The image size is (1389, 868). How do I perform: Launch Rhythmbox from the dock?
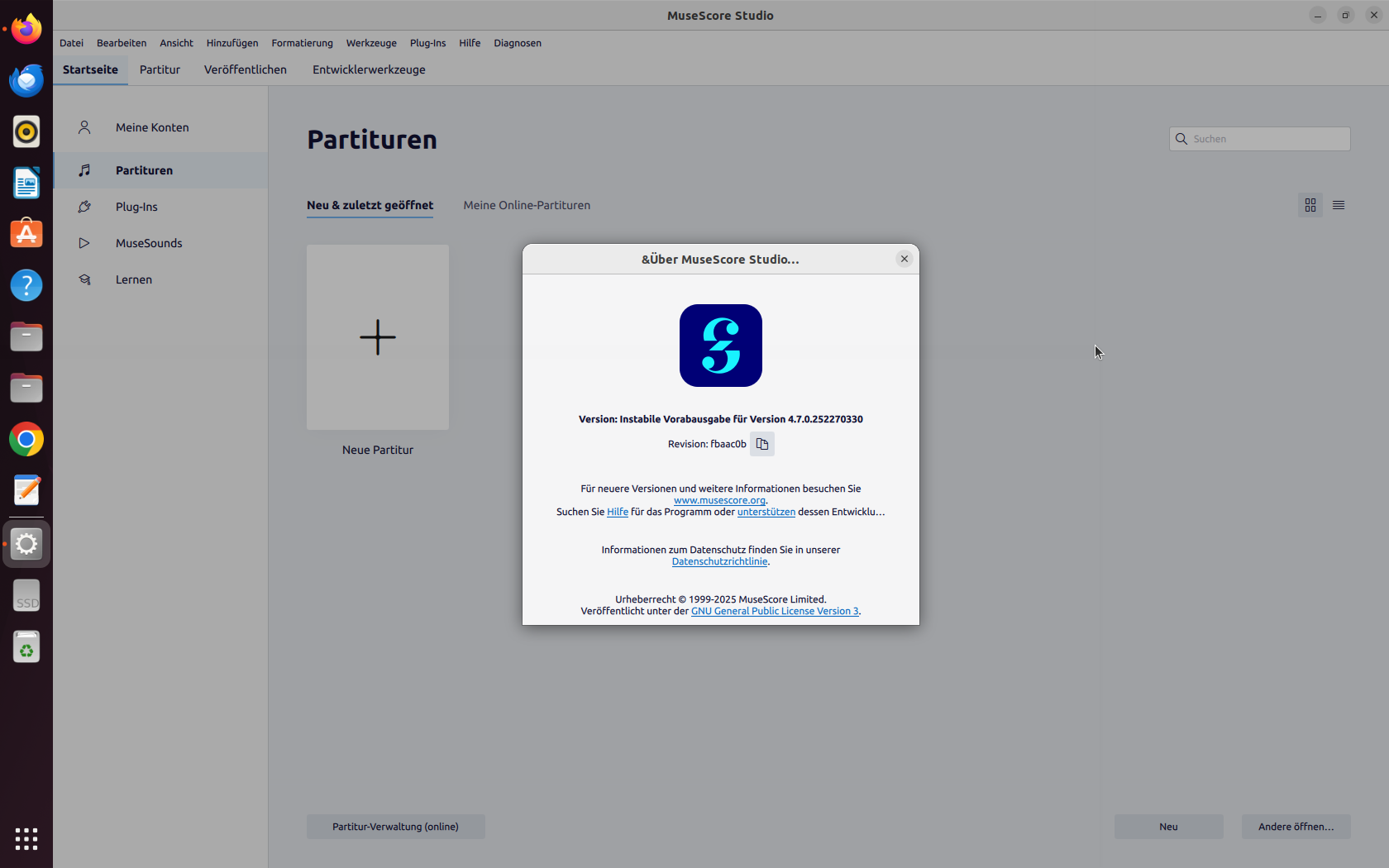26,131
